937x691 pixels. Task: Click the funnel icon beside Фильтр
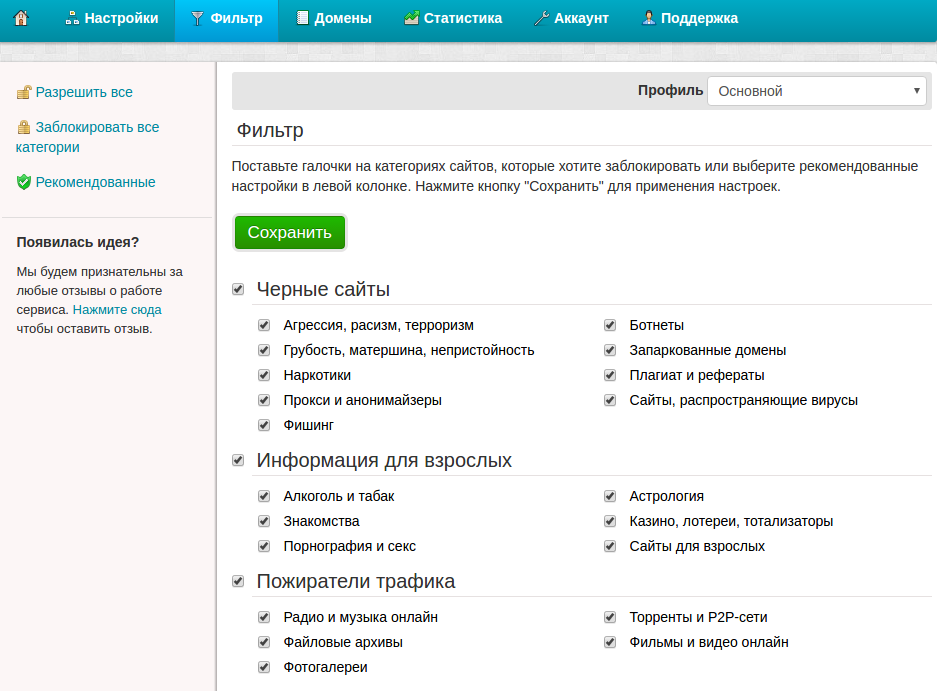click(x=197, y=19)
